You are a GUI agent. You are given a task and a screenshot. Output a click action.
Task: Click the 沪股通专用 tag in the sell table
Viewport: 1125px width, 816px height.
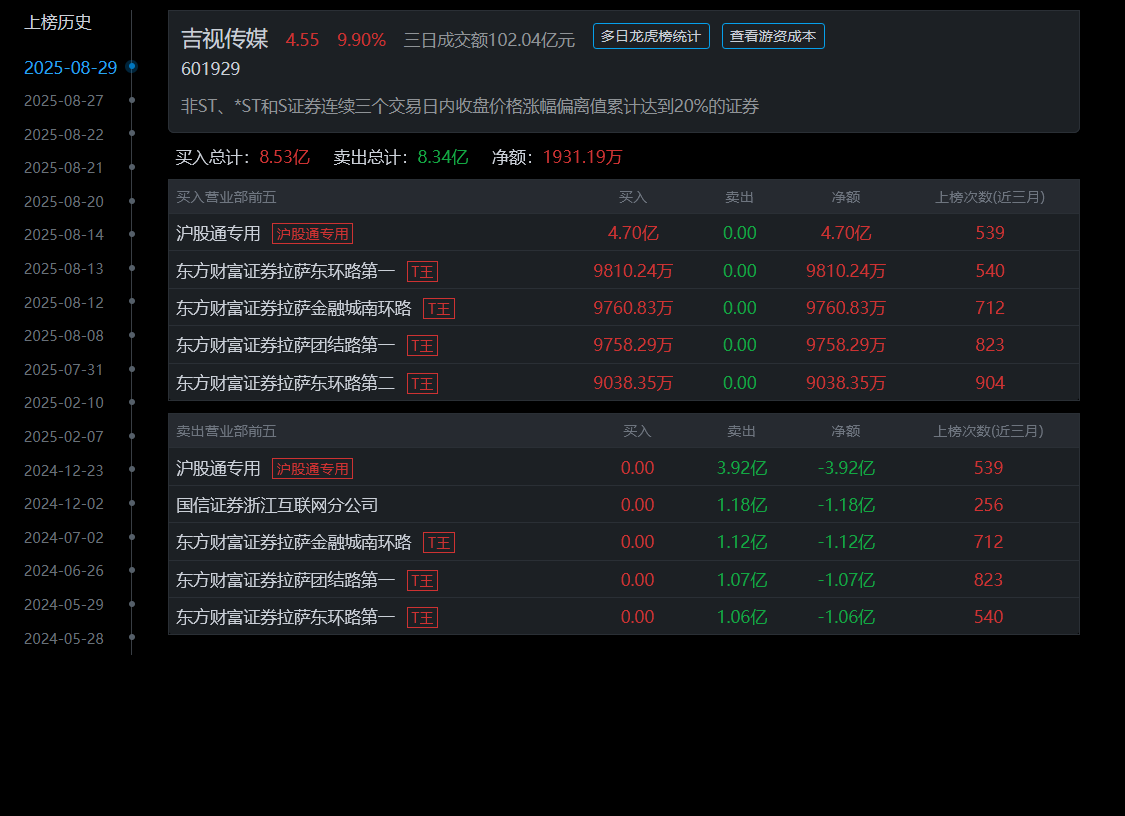[x=312, y=469]
